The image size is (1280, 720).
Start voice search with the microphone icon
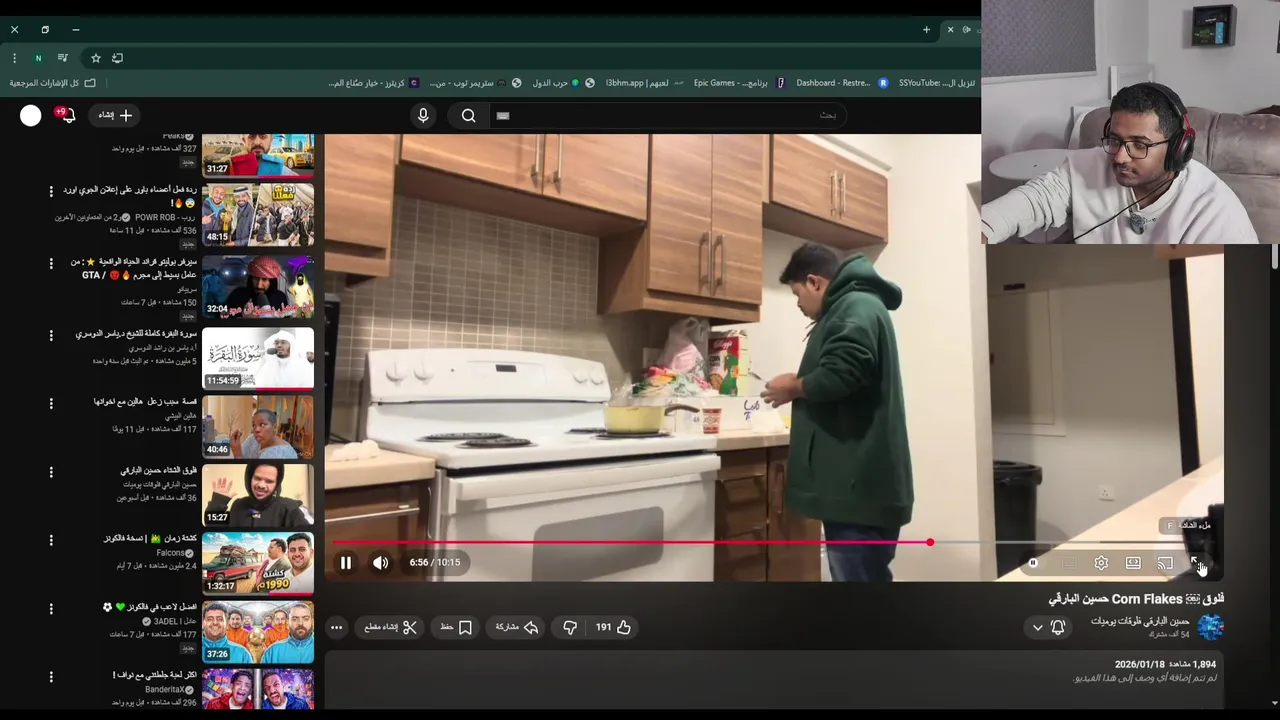(x=423, y=115)
